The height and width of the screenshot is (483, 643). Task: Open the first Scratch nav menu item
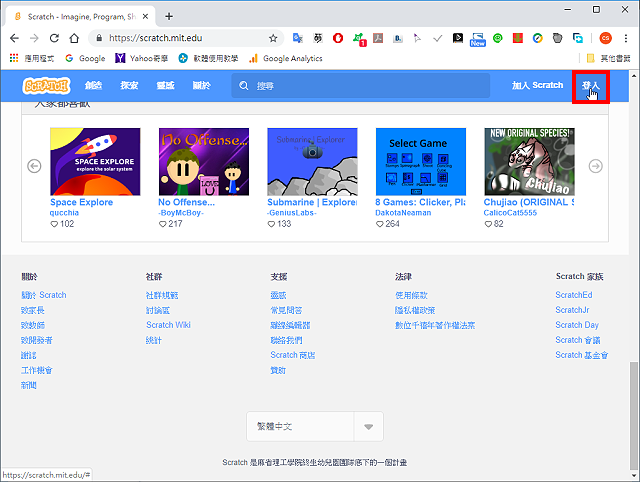point(93,85)
